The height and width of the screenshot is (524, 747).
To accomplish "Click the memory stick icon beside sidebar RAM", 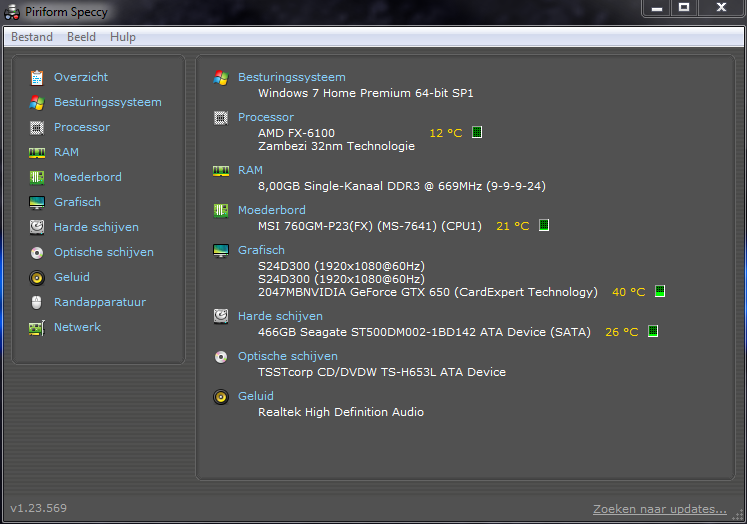I will 37,152.
